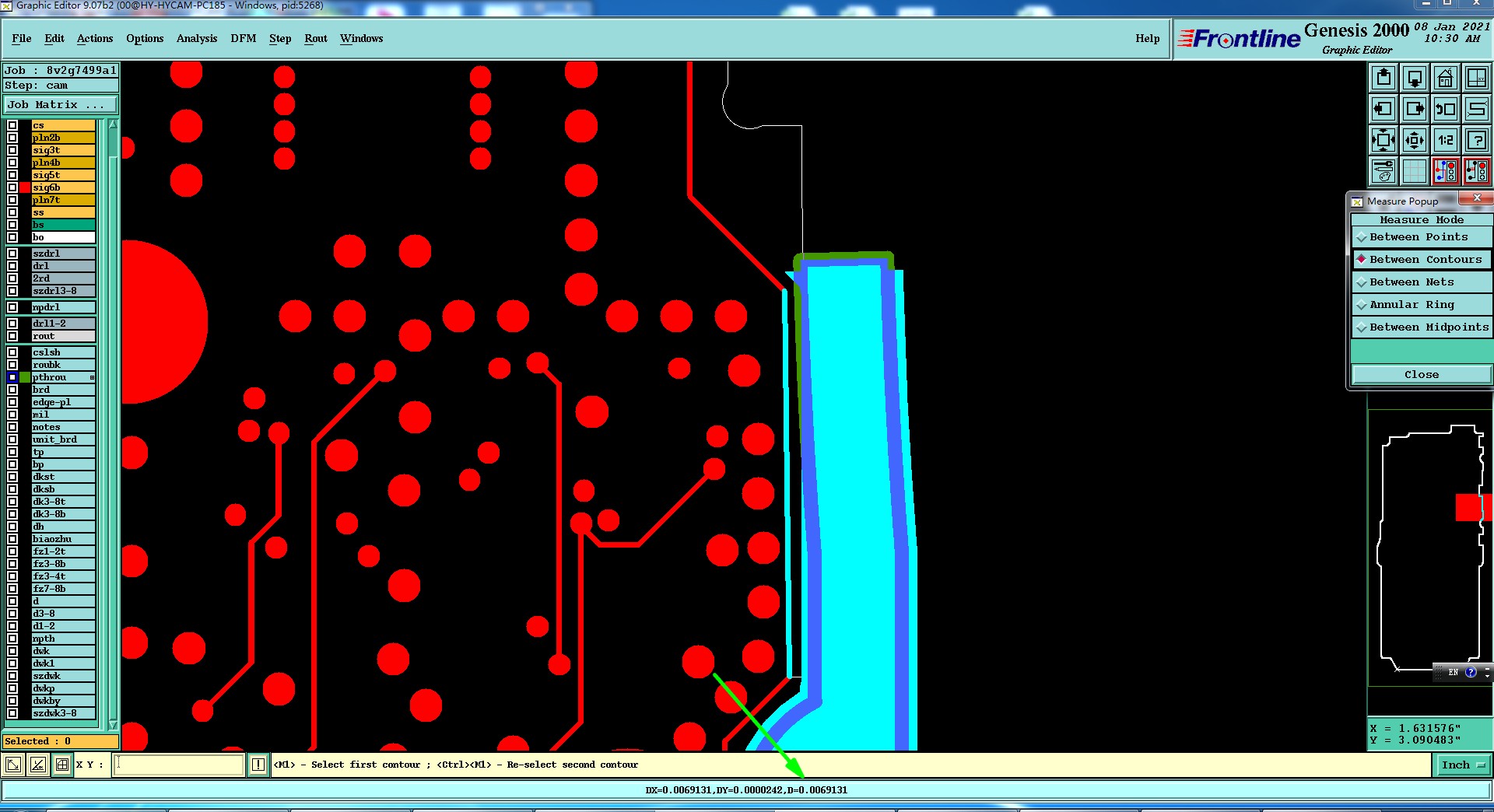Screen dimensions: 1494x812
Task: Toggle display checkbox for layer pthrou
Action: point(12,377)
